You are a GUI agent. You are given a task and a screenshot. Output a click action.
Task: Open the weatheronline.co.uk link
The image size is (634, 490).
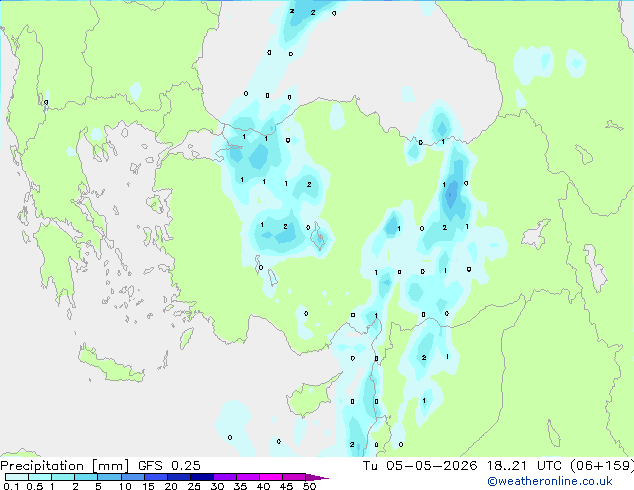550,481
